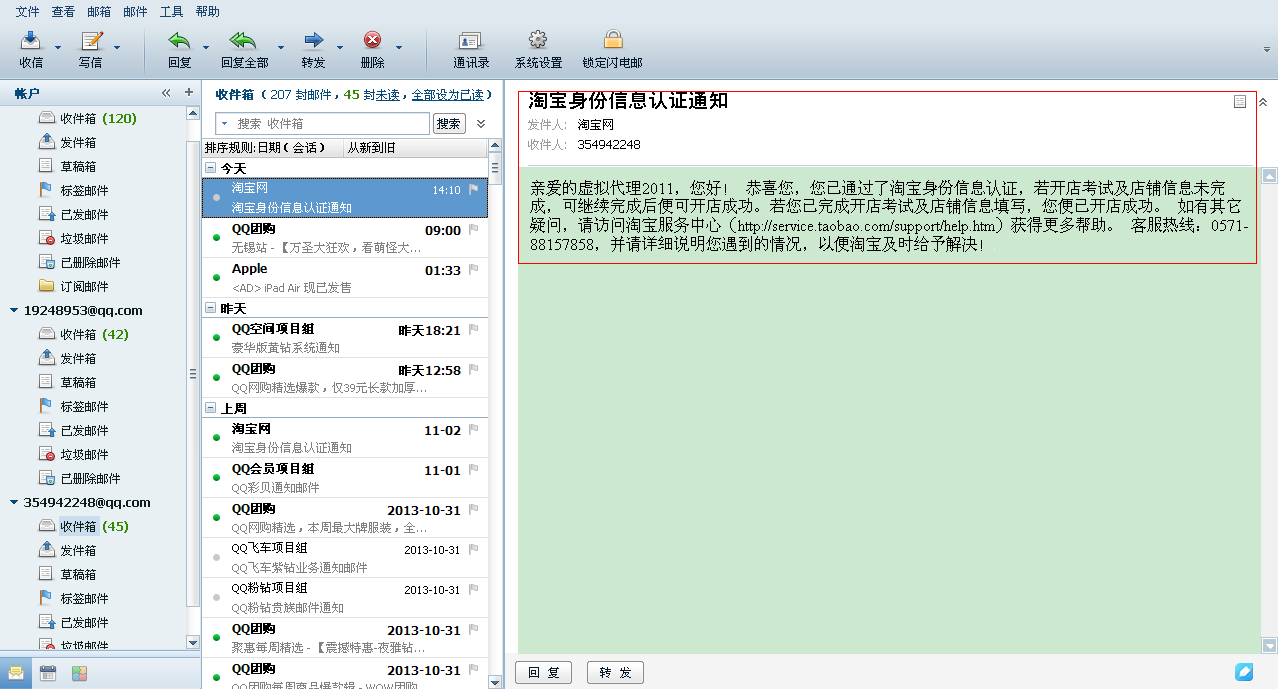Toggle unread dot on QQ团购 昨天12:58 email
The image size is (1278, 689).
click(x=217, y=377)
